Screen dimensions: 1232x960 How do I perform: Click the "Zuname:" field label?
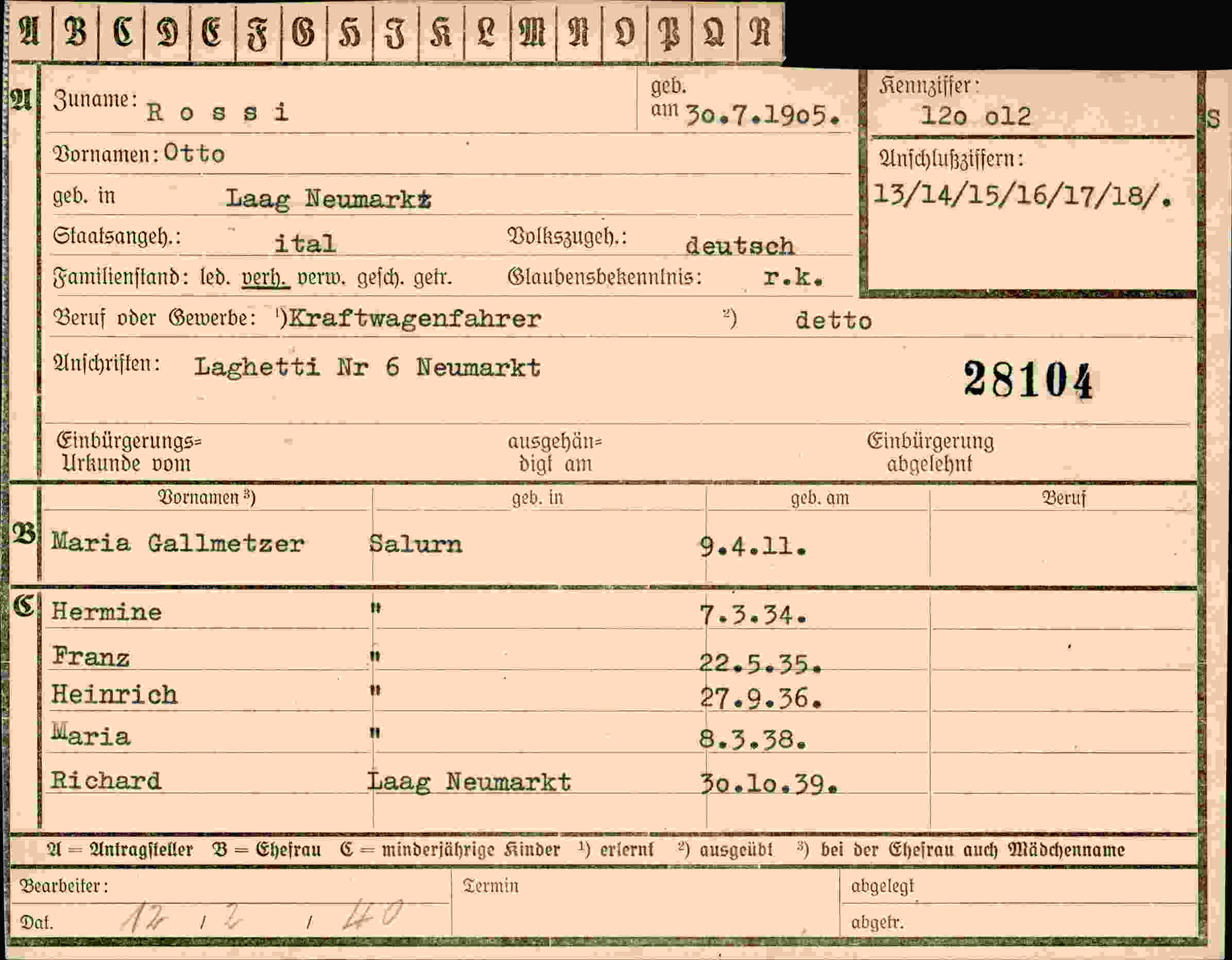click(x=95, y=100)
